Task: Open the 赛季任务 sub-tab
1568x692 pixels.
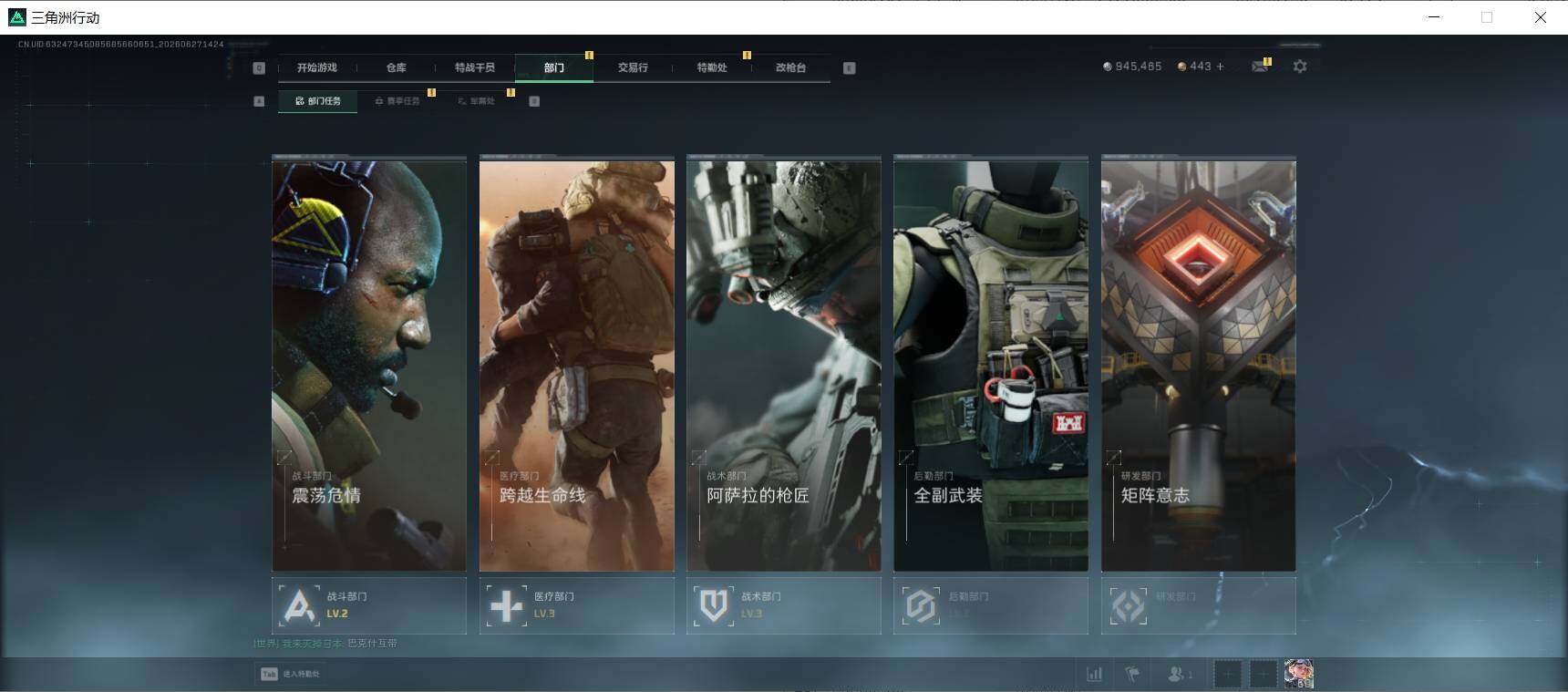Action: pyautogui.click(x=397, y=101)
